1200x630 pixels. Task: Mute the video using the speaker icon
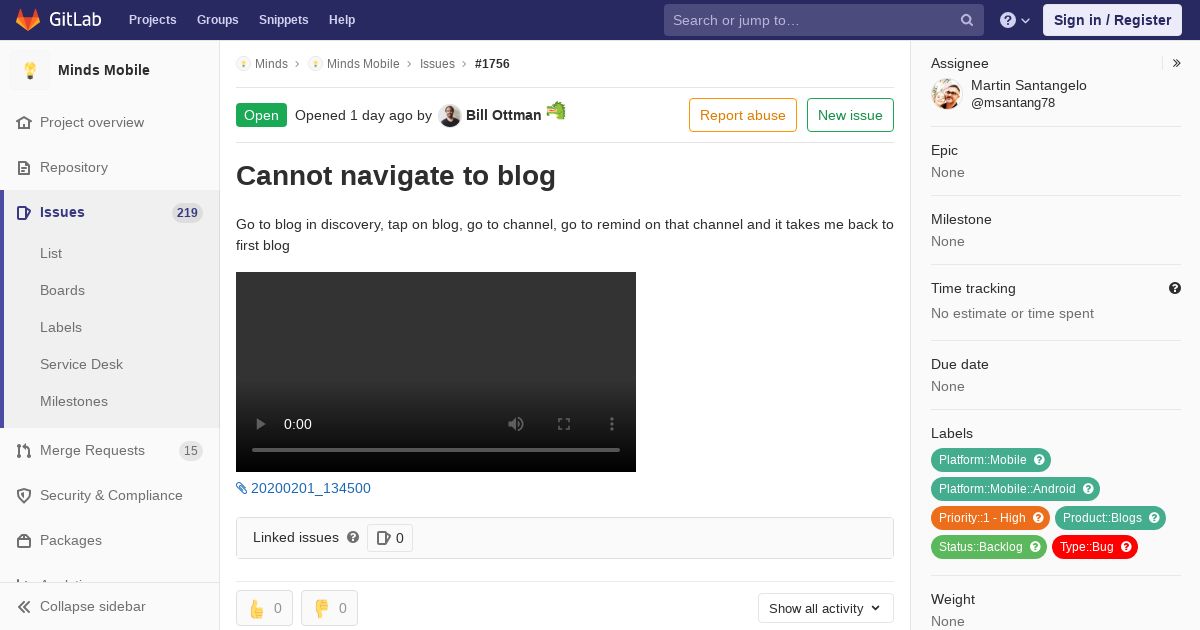pos(516,424)
